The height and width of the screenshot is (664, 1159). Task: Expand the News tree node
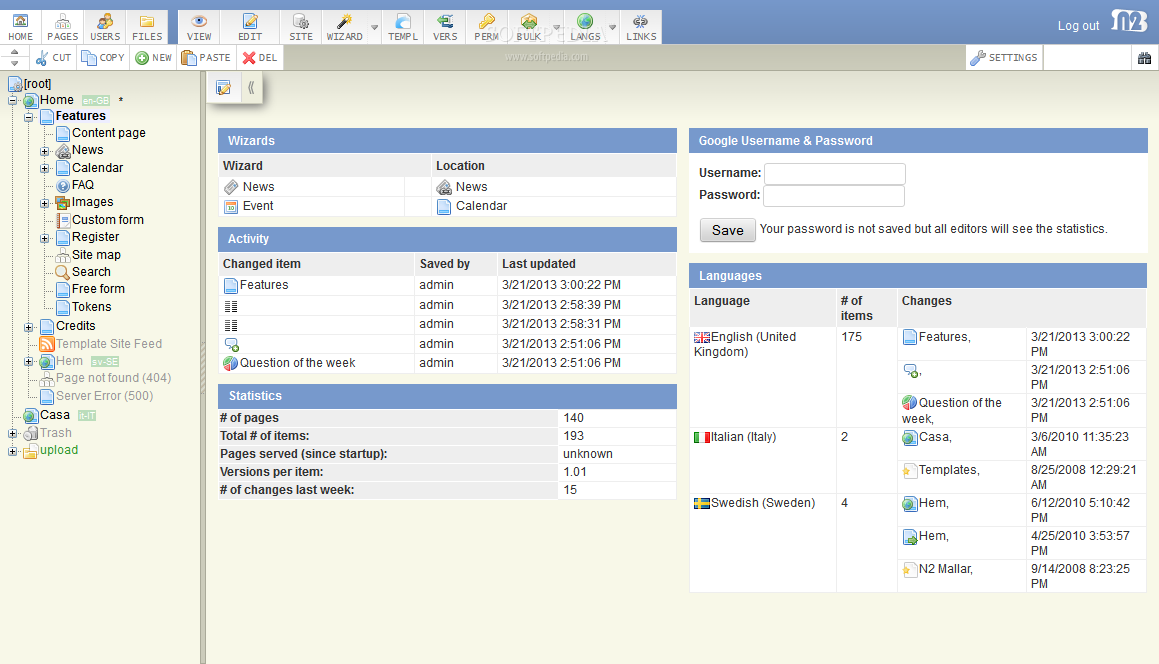point(45,151)
